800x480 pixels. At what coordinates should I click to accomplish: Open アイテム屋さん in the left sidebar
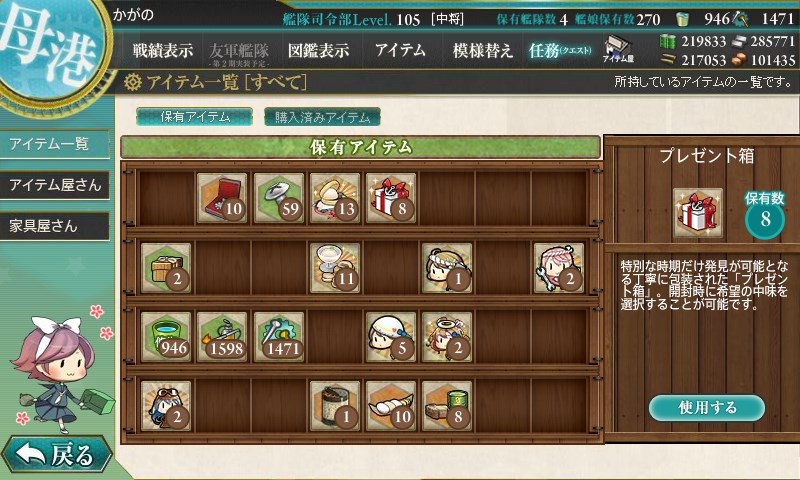click(x=55, y=185)
